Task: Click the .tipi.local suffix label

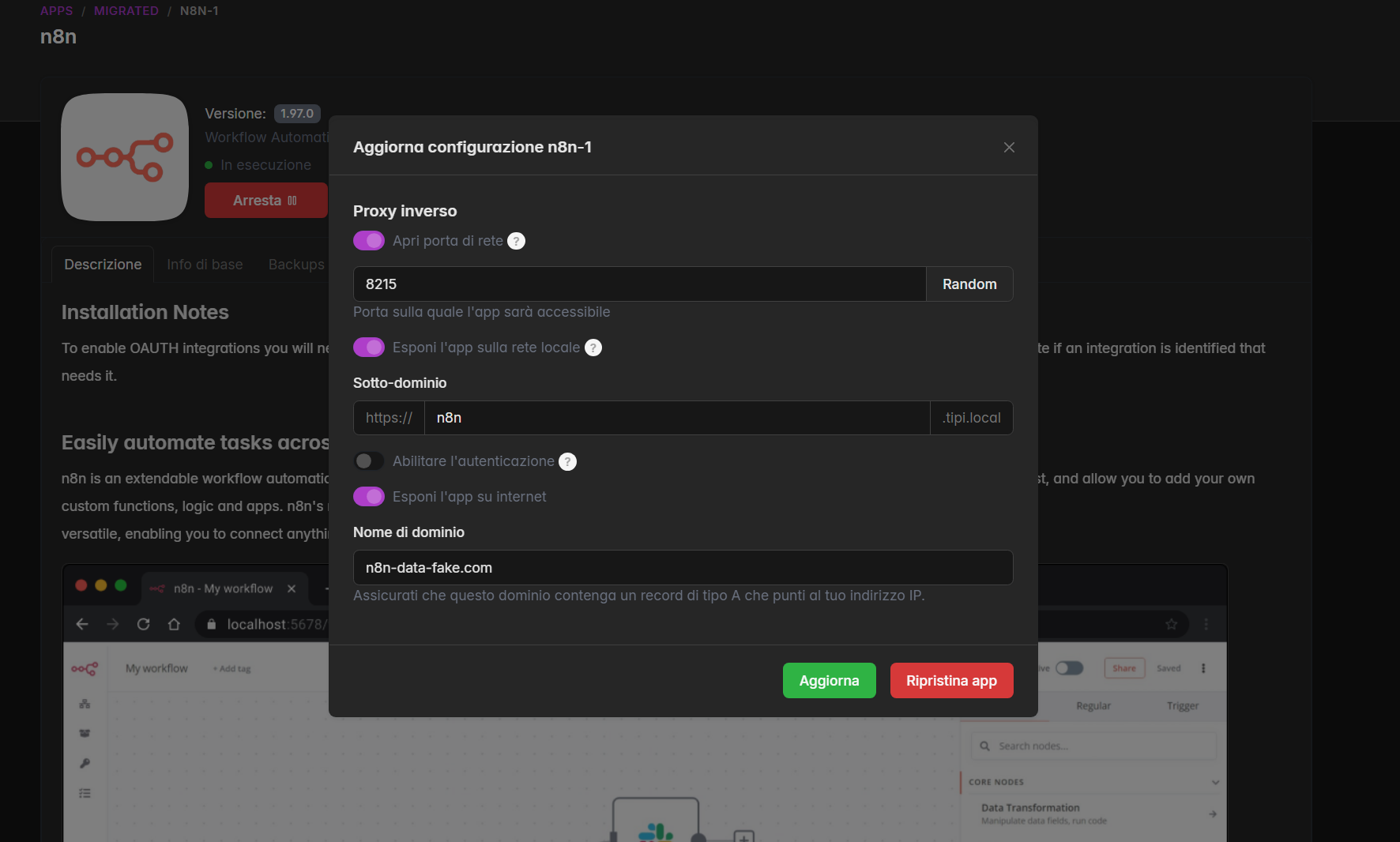Action: (972, 418)
